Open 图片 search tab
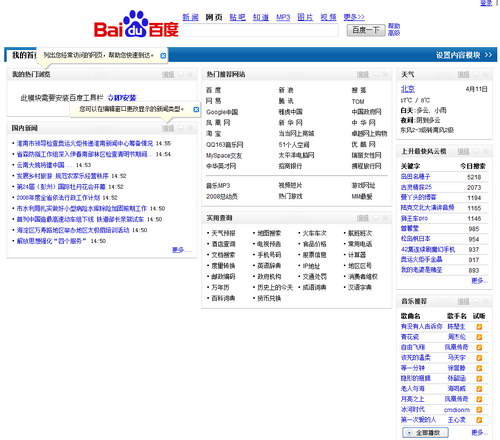This screenshot has width=500, height=440. click(x=305, y=17)
